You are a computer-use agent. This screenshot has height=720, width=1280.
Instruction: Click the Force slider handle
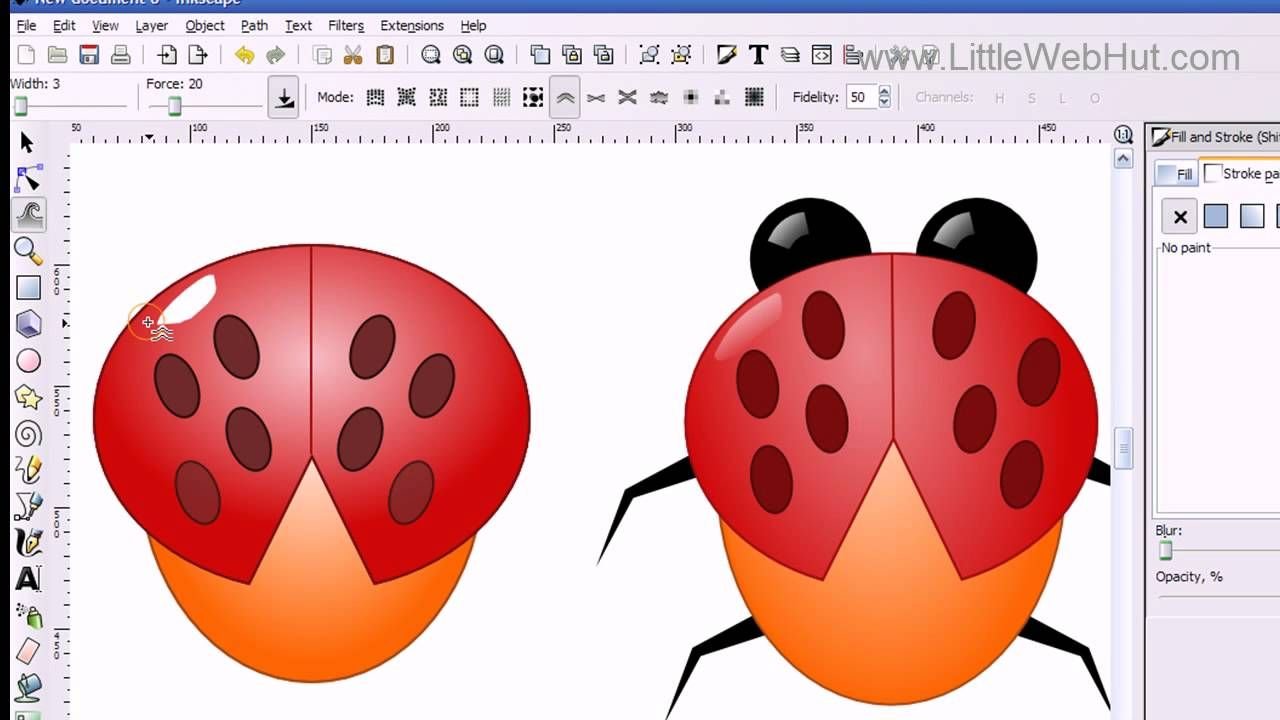(x=175, y=106)
